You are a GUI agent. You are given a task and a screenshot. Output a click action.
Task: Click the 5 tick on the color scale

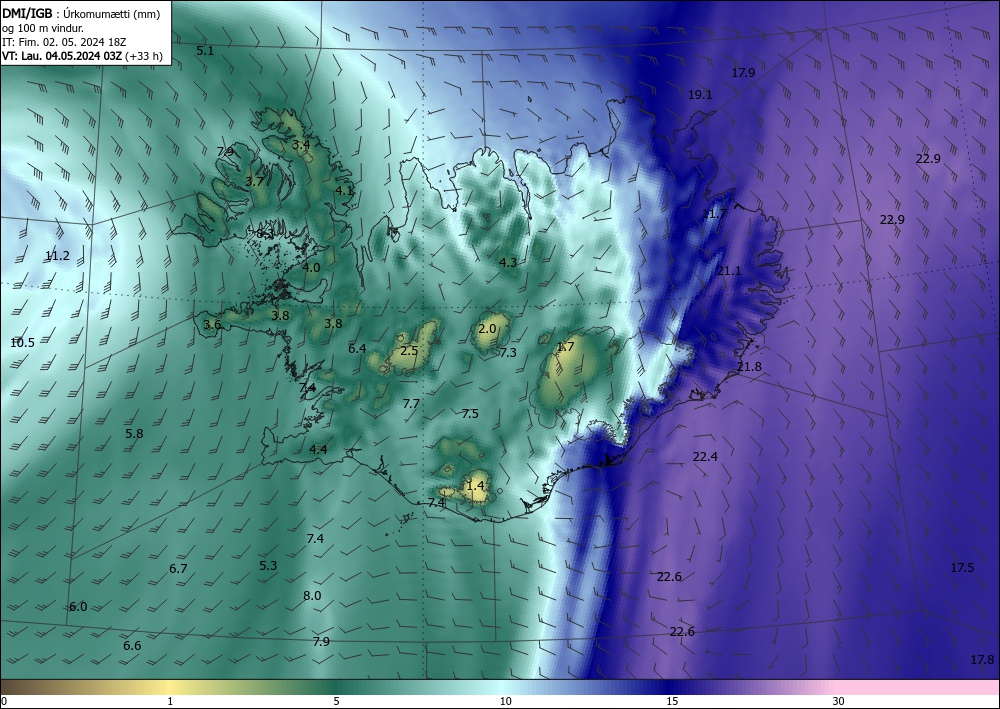(x=336, y=702)
